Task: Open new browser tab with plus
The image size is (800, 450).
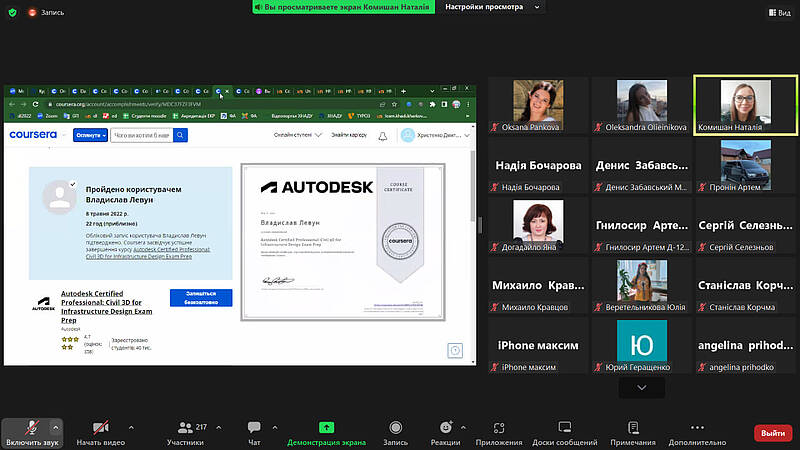Action: [x=404, y=91]
